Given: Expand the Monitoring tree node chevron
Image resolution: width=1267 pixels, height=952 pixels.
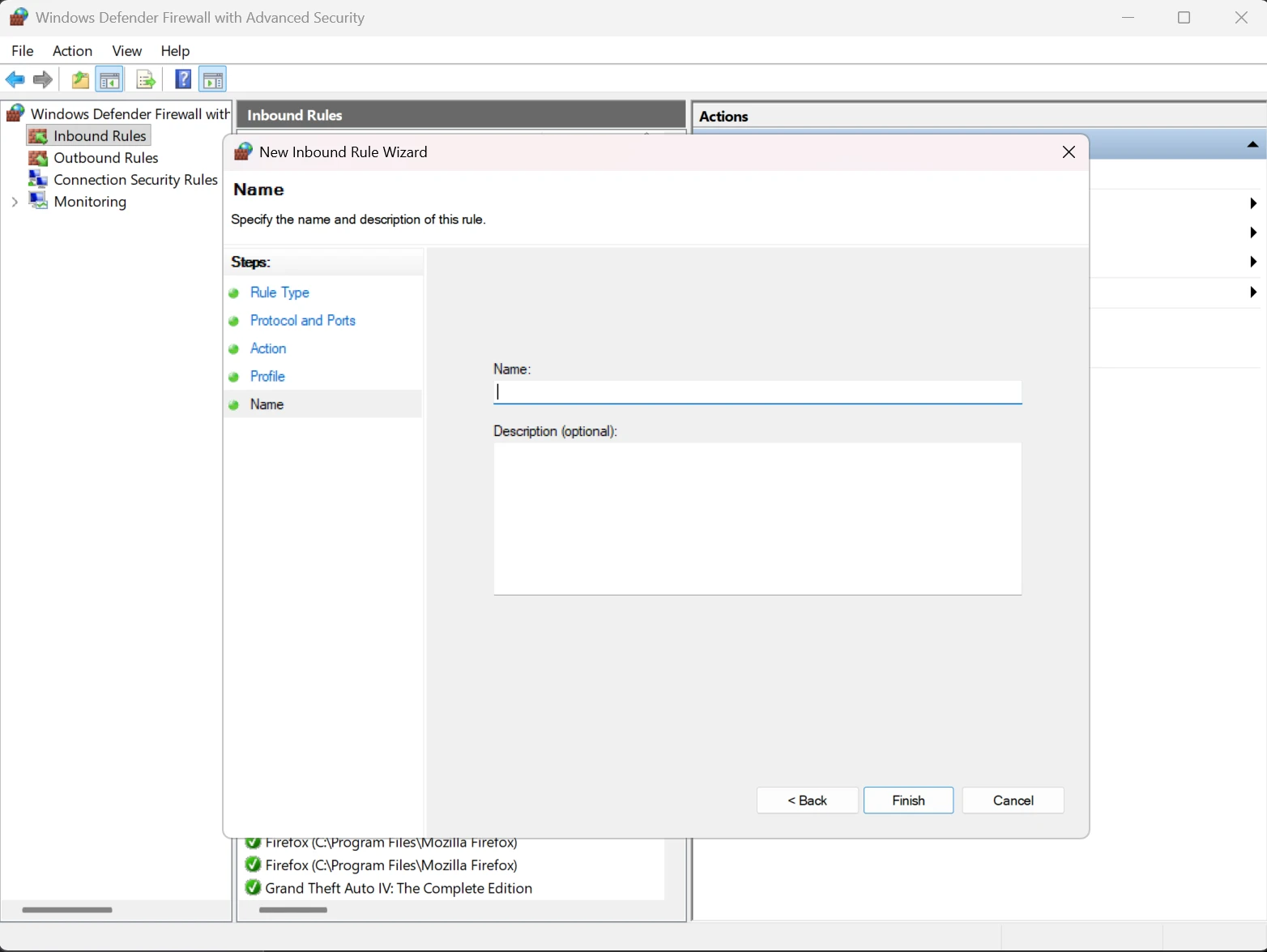Looking at the screenshot, I should pos(15,202).
